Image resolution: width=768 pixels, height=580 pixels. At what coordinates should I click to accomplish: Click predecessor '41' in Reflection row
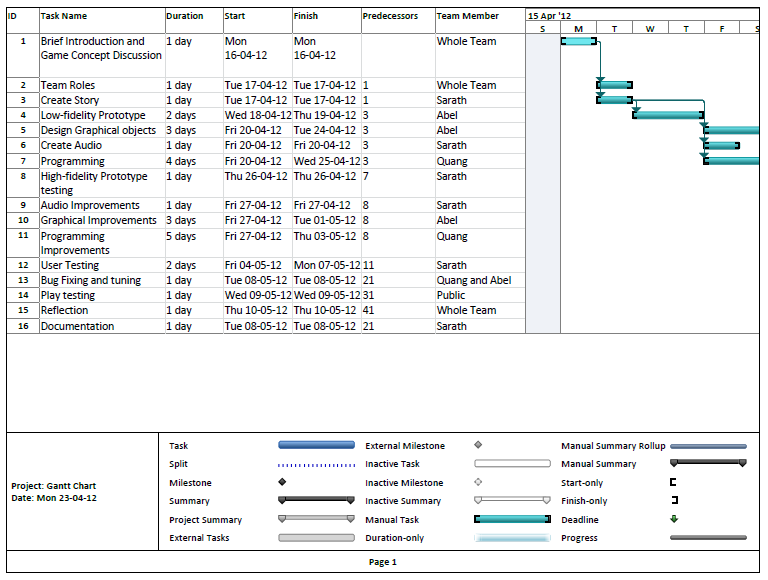click(x=368, y=311)
